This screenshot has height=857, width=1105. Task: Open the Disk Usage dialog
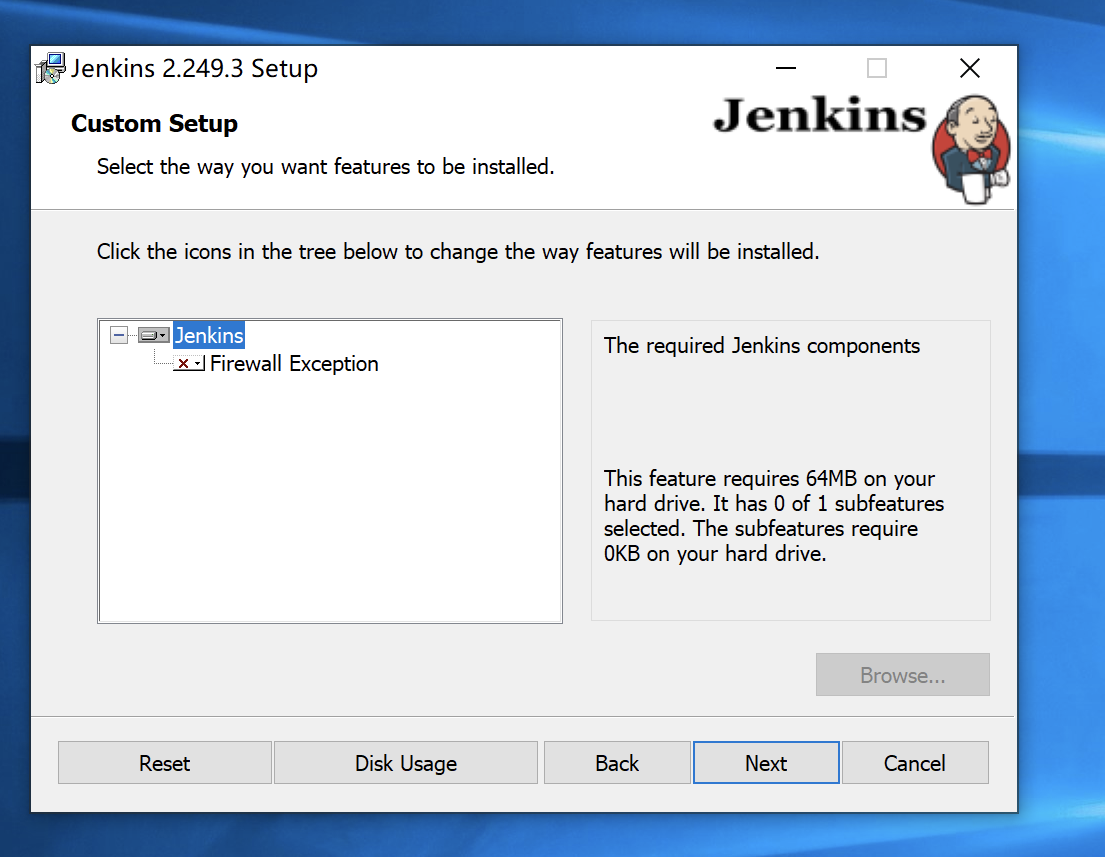pos(406,763)
